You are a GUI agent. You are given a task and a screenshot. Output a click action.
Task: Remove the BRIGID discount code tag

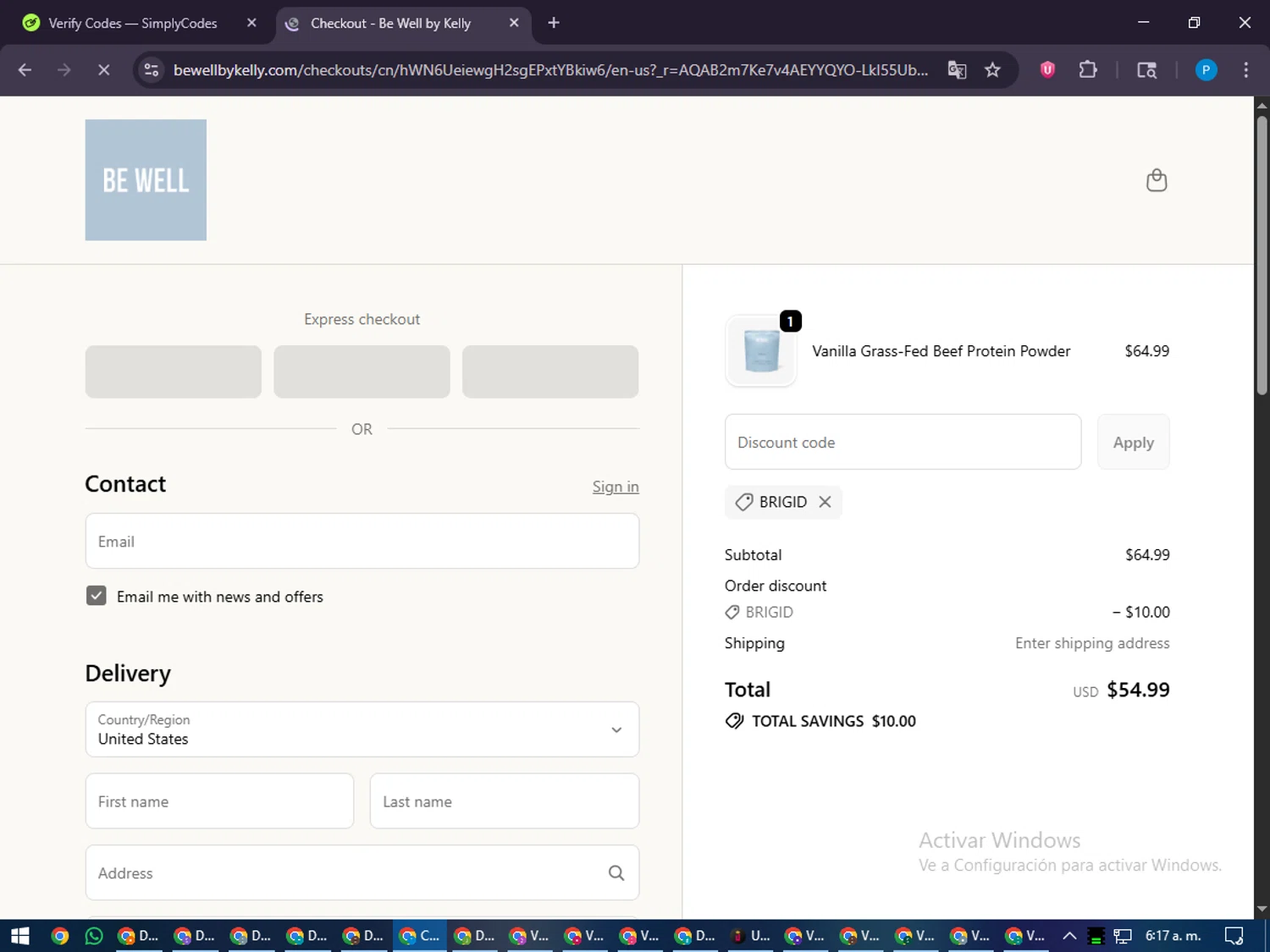tap(825, 502)
